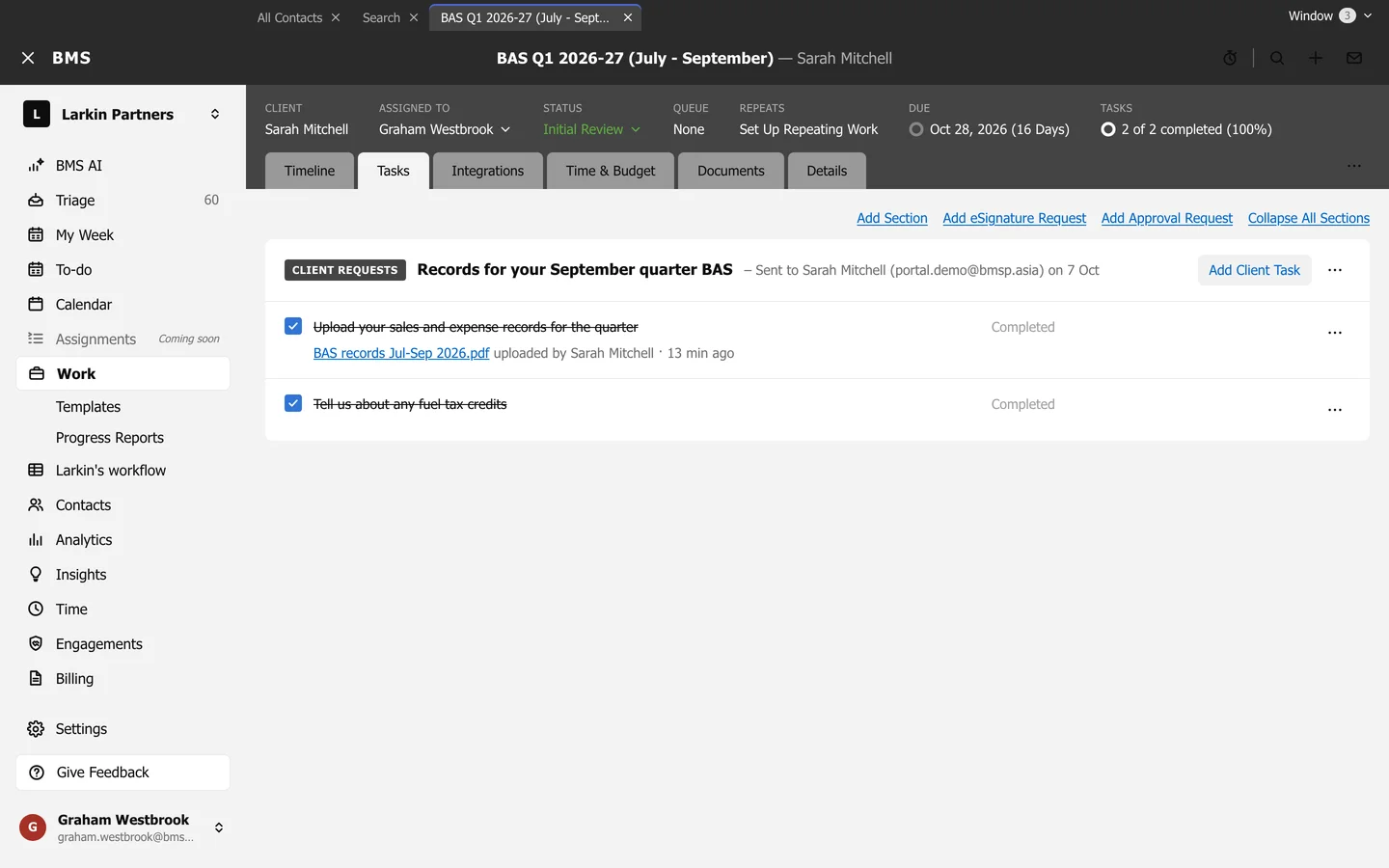The width and height of the screenshot is (1389, 868).
Task: Open Triage inbox in sidebar
Action: point(123,200)
